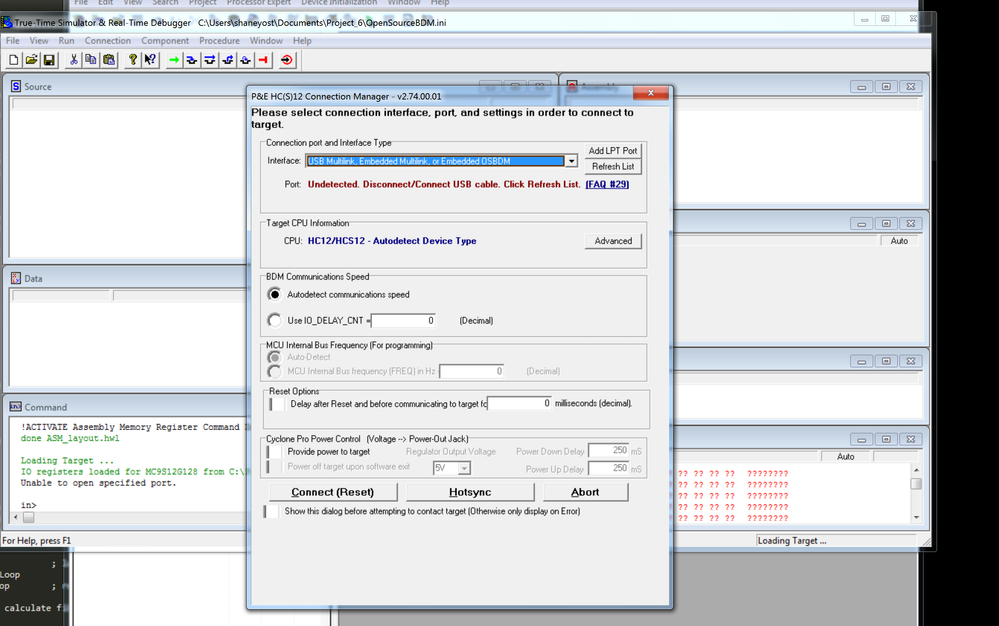Click the Assembly Step debugger icon
Viewport: 999px width, 626px height.
point(245,60)
